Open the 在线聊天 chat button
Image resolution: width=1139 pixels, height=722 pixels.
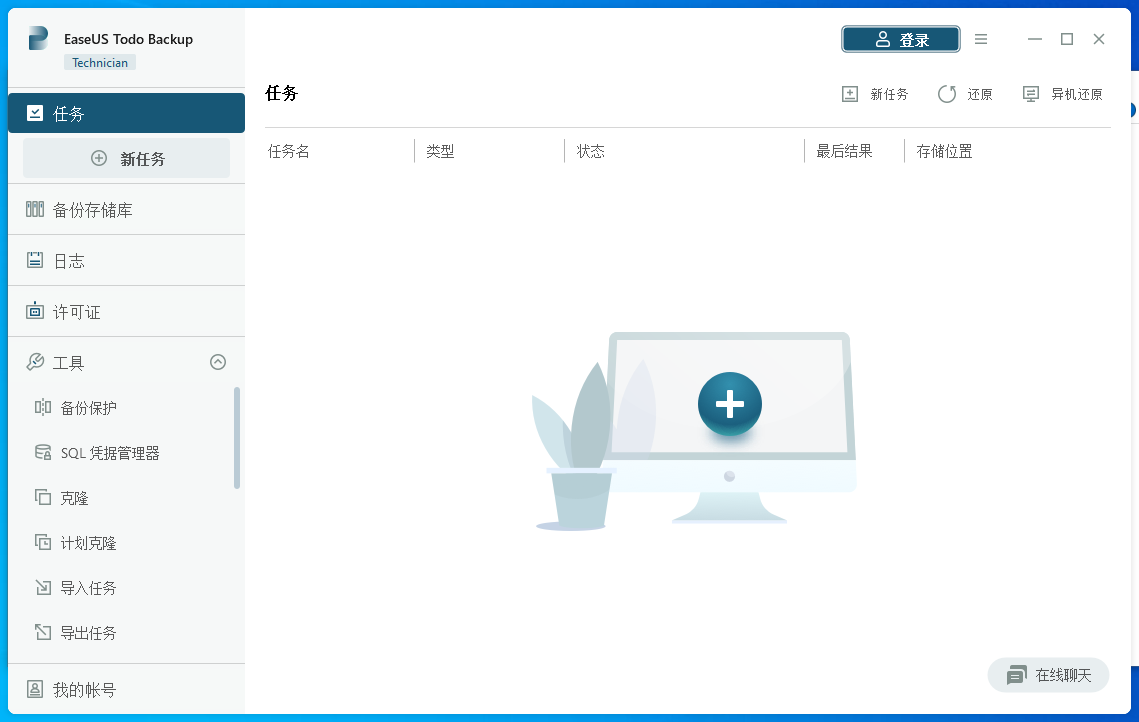click(1048, 676)
